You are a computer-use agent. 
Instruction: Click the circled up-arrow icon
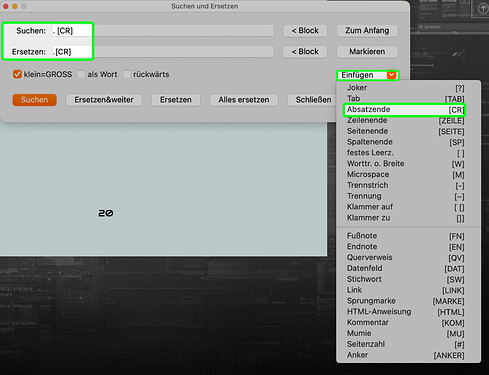click(x=483, y=9)
